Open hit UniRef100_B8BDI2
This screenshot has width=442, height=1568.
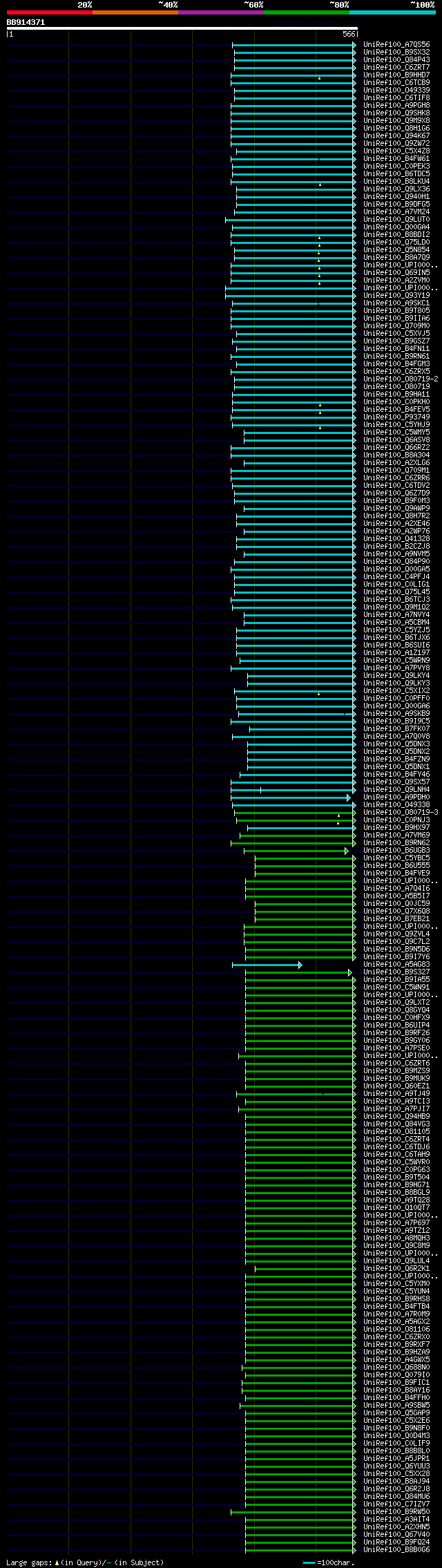click(x=396, y=235)
